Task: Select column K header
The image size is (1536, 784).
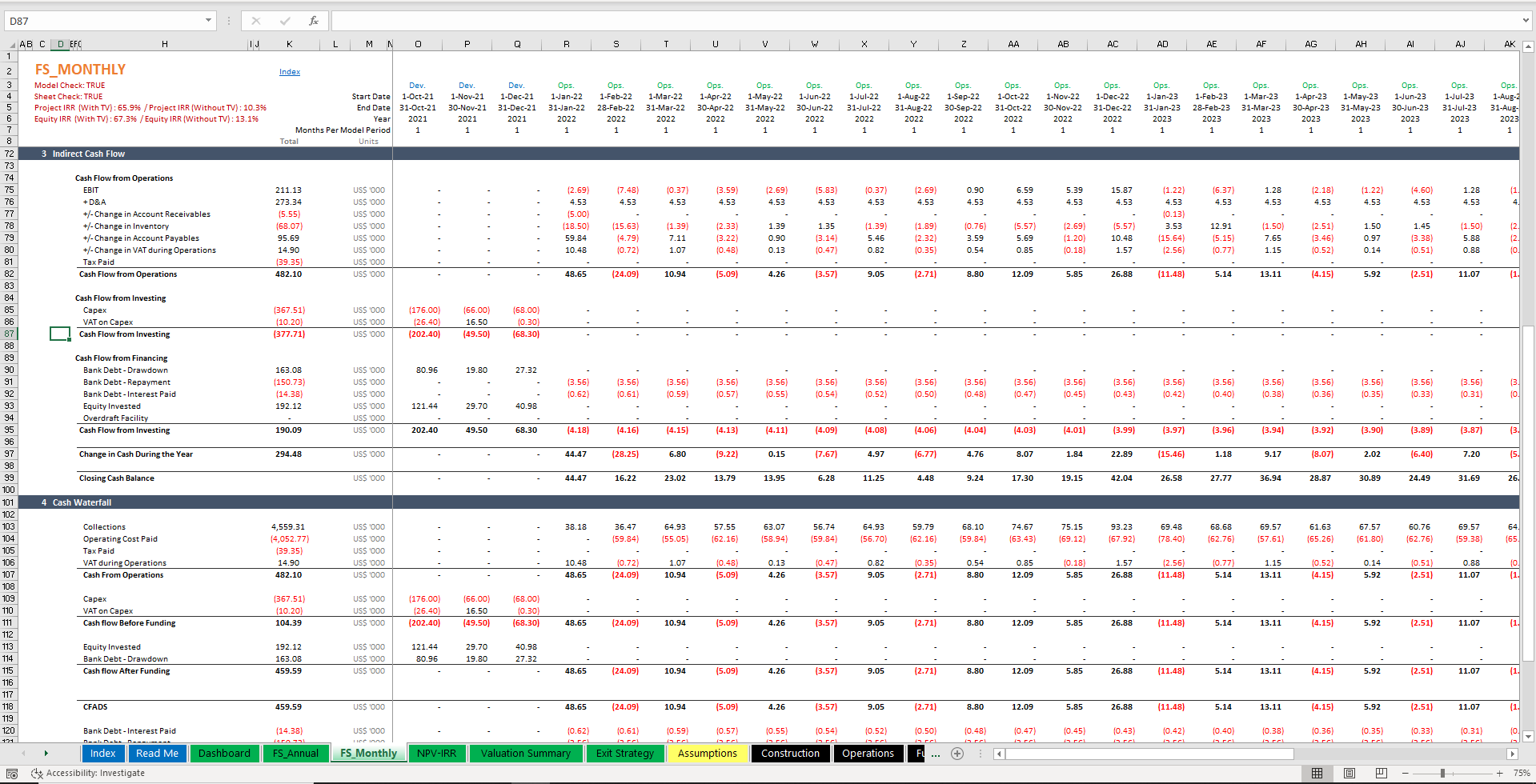Action: click(289, 45)
